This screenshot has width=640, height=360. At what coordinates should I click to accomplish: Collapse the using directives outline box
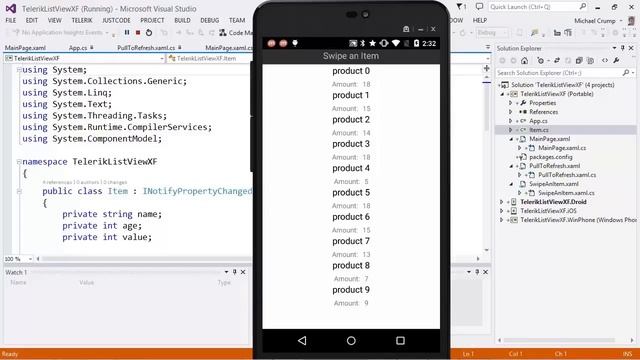(19, 70)
